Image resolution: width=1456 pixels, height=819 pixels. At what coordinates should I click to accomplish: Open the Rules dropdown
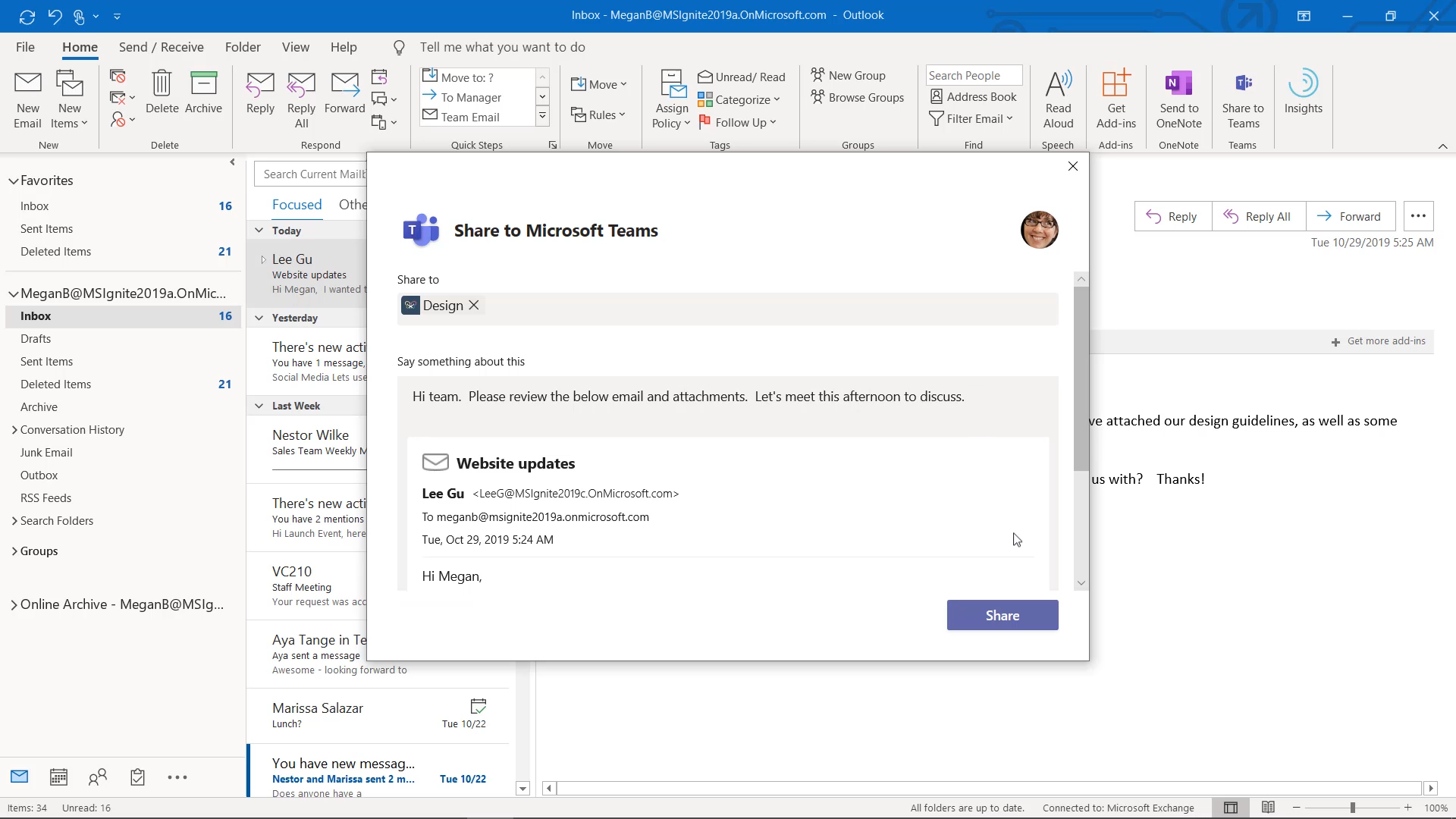click(x=598, y=115)
